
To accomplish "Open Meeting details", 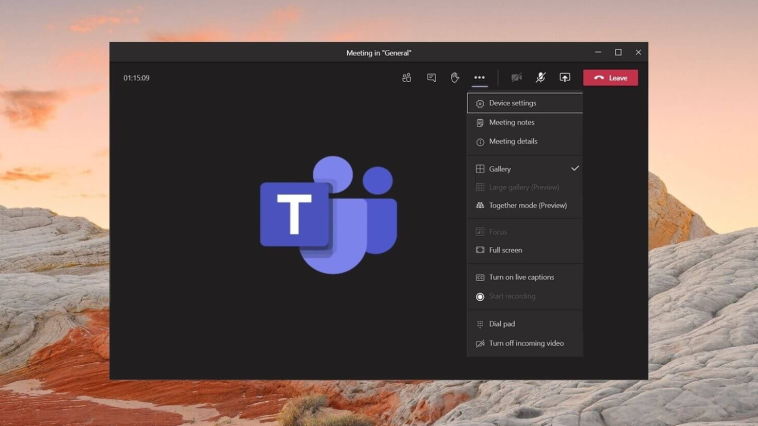I will pos(525,141).
